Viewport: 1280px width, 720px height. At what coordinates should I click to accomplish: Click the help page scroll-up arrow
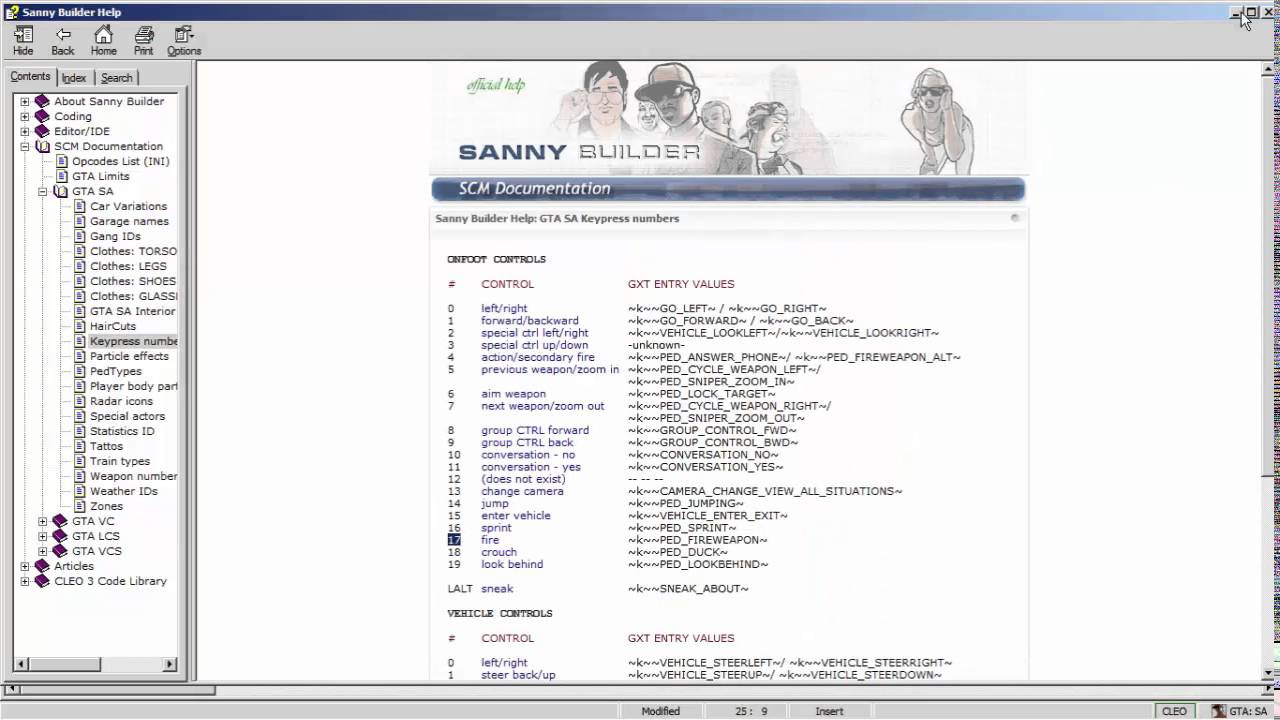point(1268,69)
